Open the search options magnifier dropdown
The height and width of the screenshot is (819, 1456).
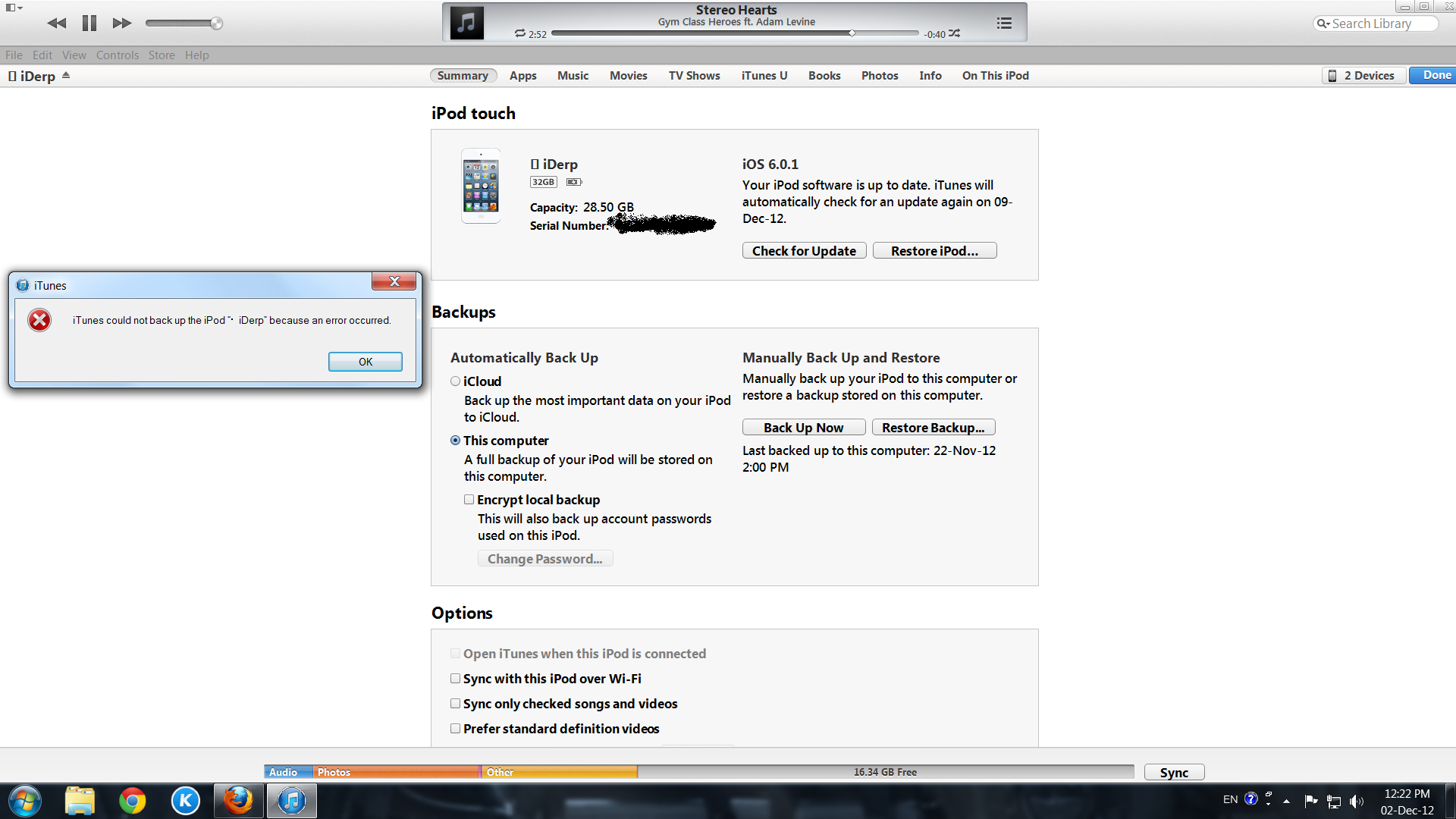[x=1323, y=24]
